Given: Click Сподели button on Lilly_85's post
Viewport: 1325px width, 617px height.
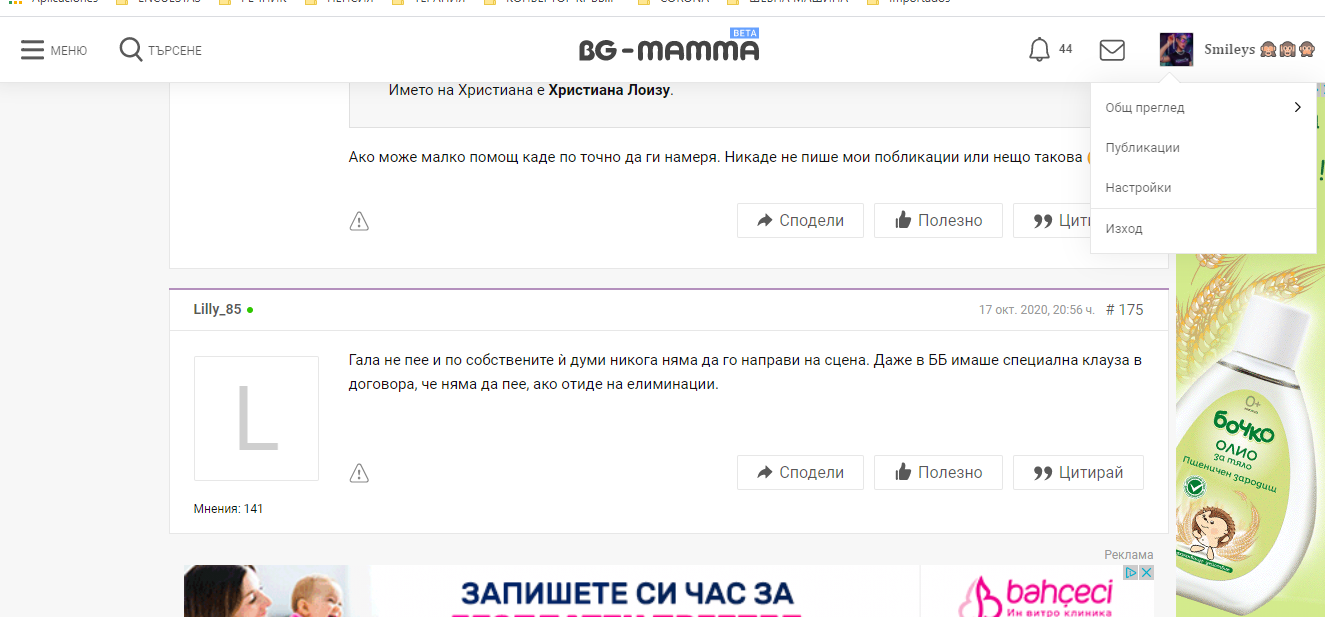Looking at the screenshot, I should point(800,473).
